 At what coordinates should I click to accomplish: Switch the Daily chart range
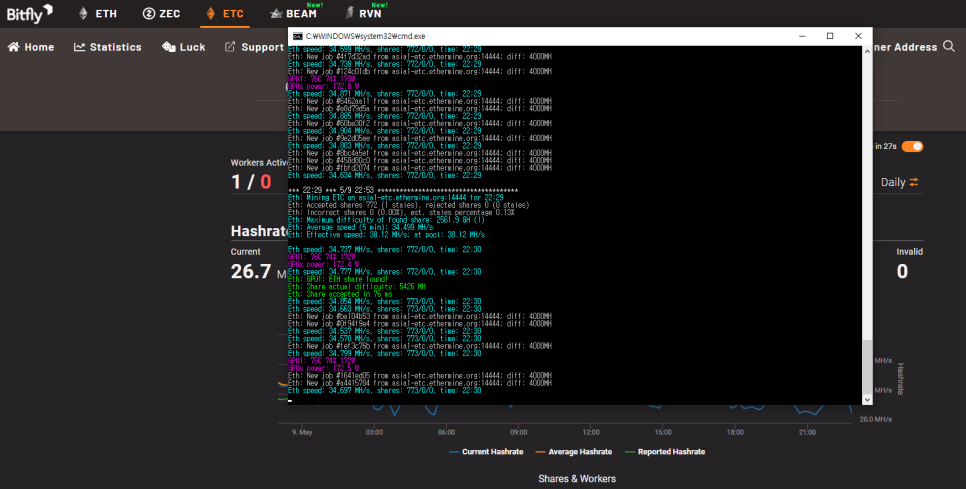click(x=899, y=182)
